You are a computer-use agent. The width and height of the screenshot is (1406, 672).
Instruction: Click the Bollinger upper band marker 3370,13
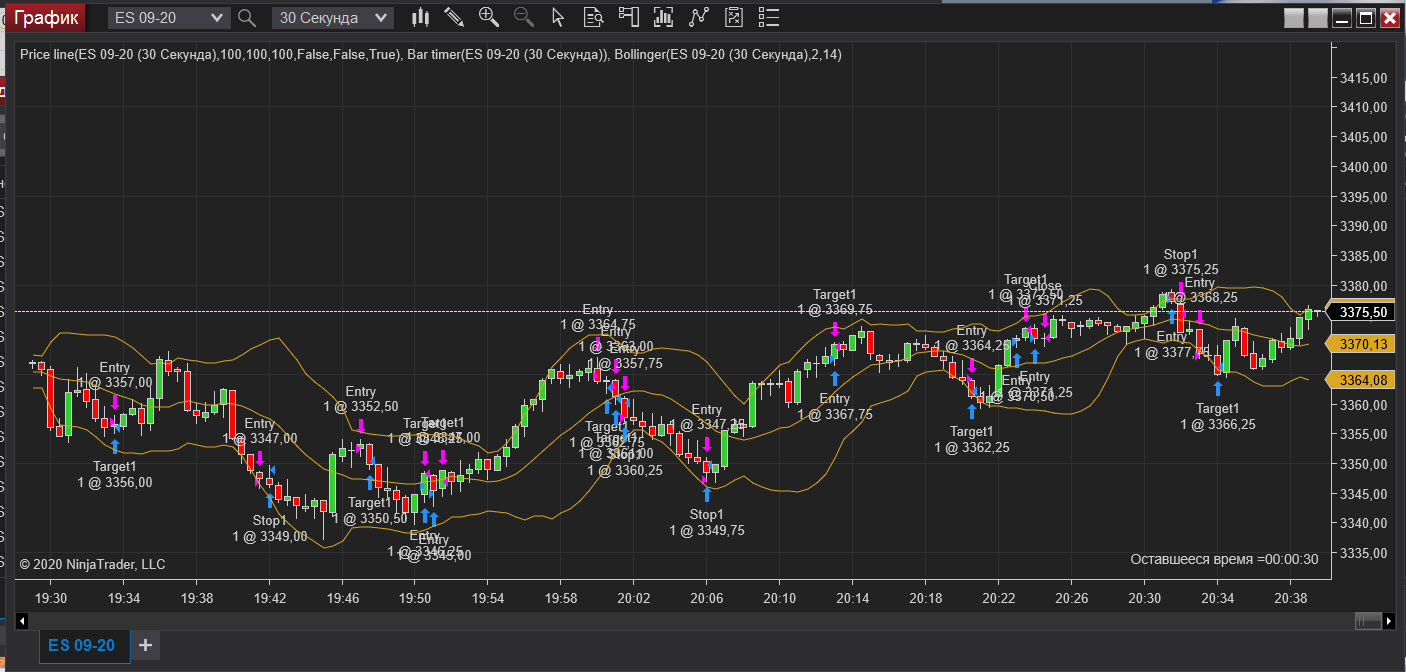pos(1361,344)
